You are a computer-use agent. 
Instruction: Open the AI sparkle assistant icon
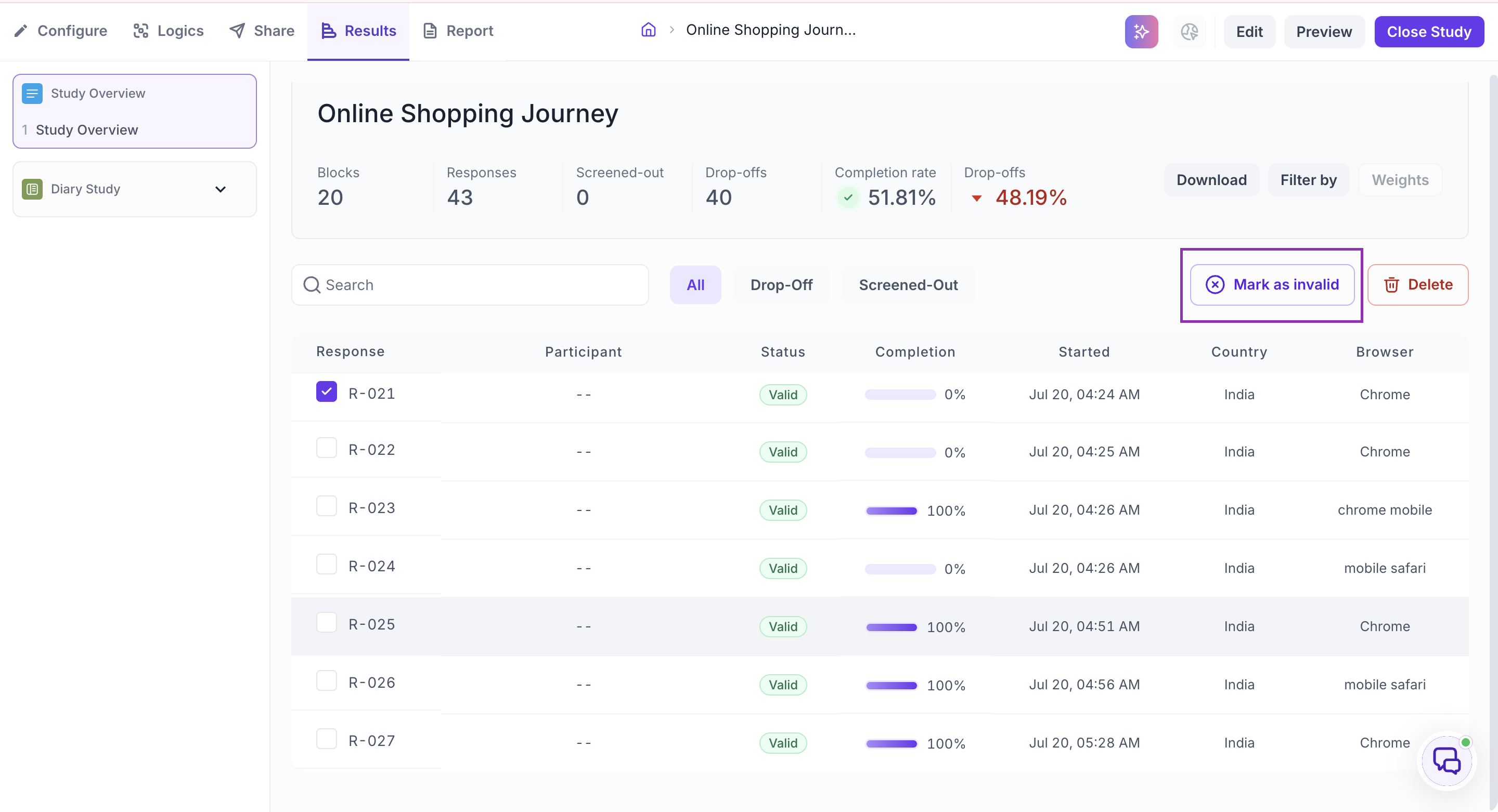click(1141, 31)
